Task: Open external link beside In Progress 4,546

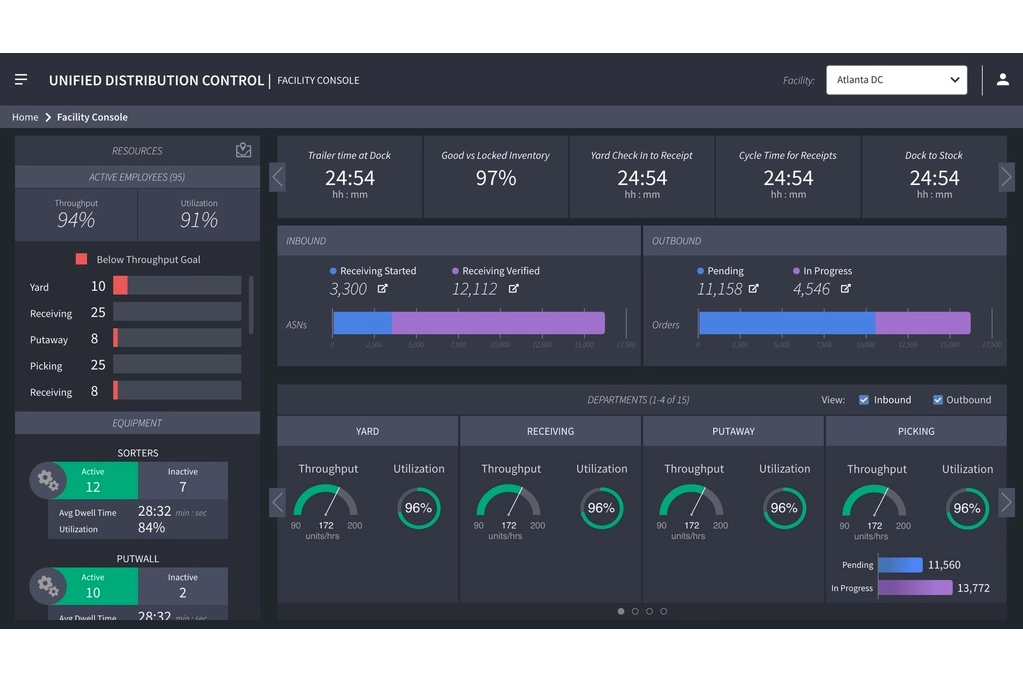Action: pos(846,288)
